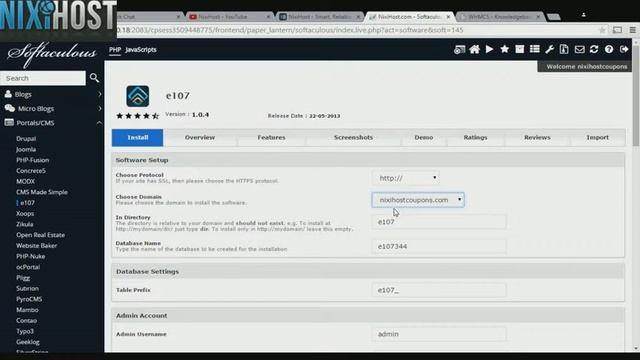Open PHP-Fusion in the sidebar
The height and width of the screenshot is (360, 640).
(33, 160)
